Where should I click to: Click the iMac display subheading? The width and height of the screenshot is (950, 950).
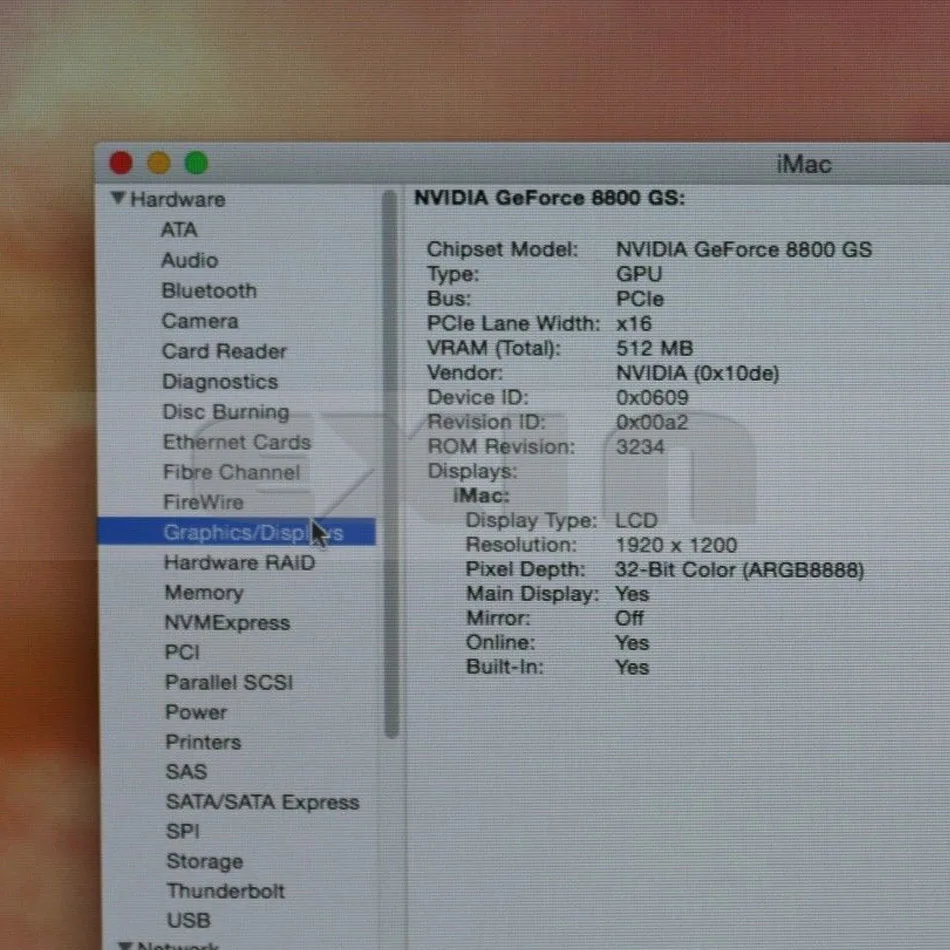(x=481, y=496)
